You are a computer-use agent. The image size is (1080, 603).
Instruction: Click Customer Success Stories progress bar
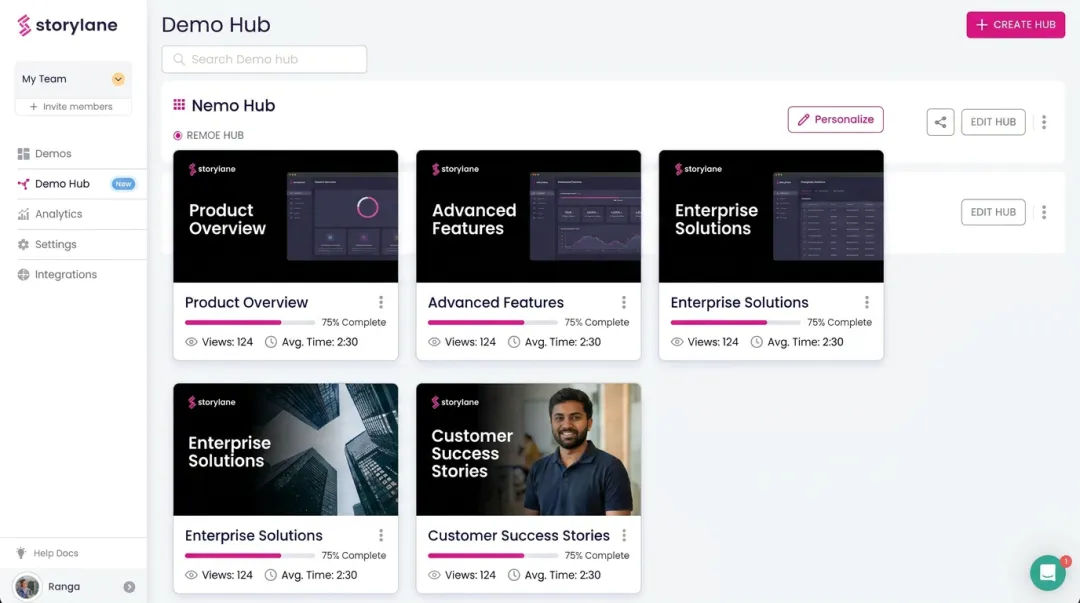[492, 555]
